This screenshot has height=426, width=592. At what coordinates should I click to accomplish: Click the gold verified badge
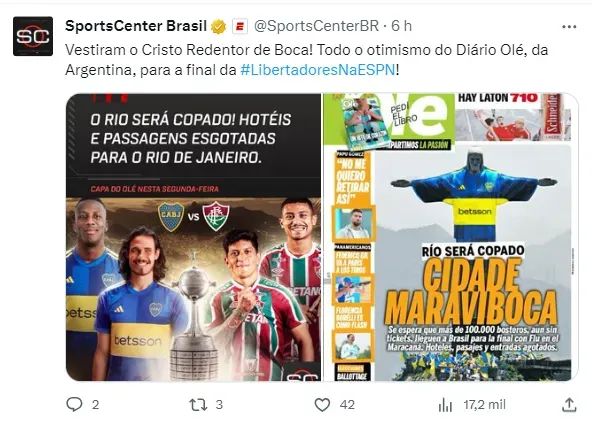point(218,26)
